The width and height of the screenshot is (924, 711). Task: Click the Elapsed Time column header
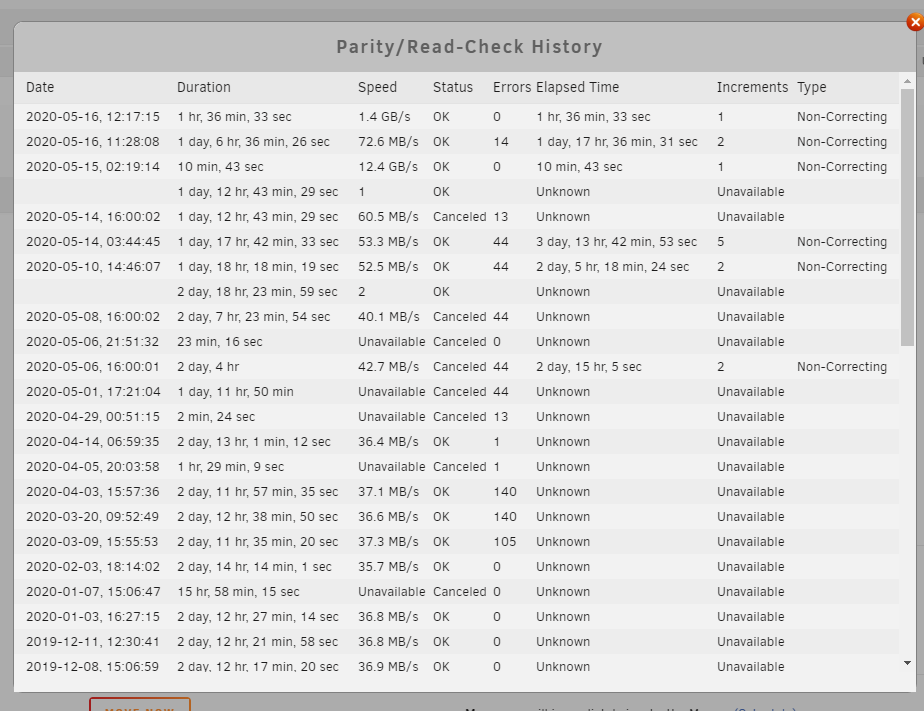[x=578, y=87]
